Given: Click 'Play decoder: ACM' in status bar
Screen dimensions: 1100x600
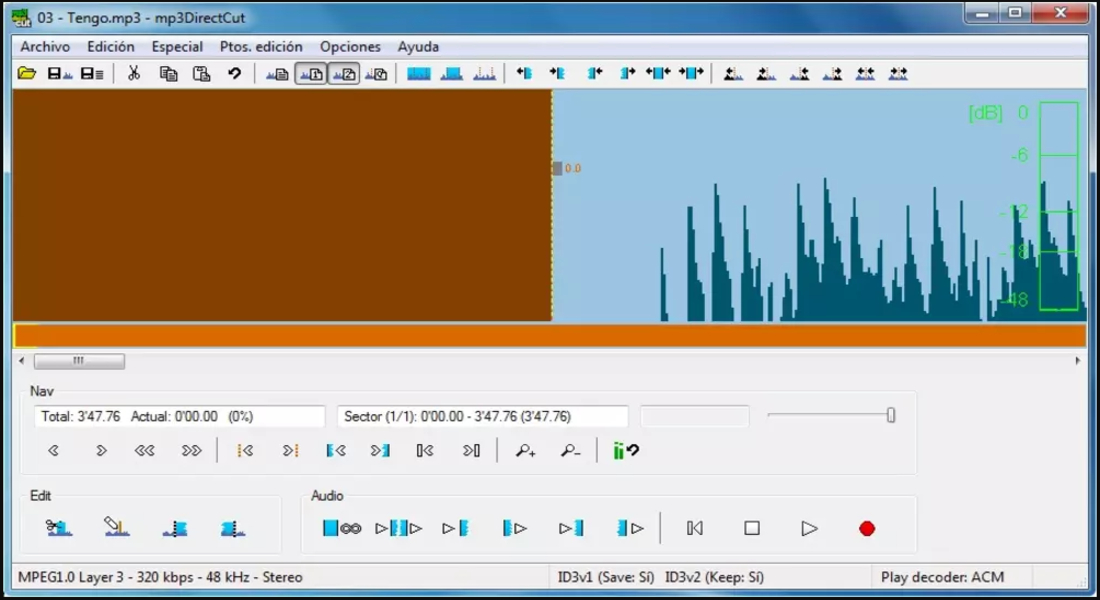Looking at the screenshot, I should [942, 577].
